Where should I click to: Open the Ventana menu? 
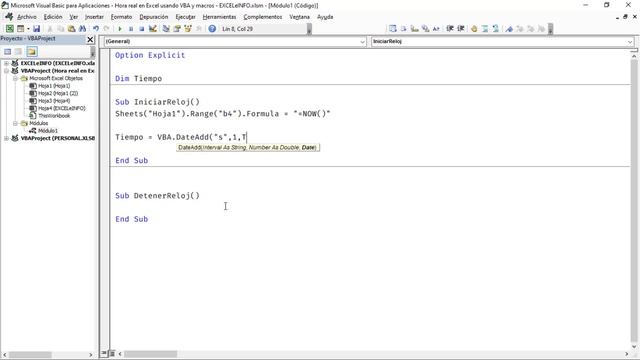[299, 17]
